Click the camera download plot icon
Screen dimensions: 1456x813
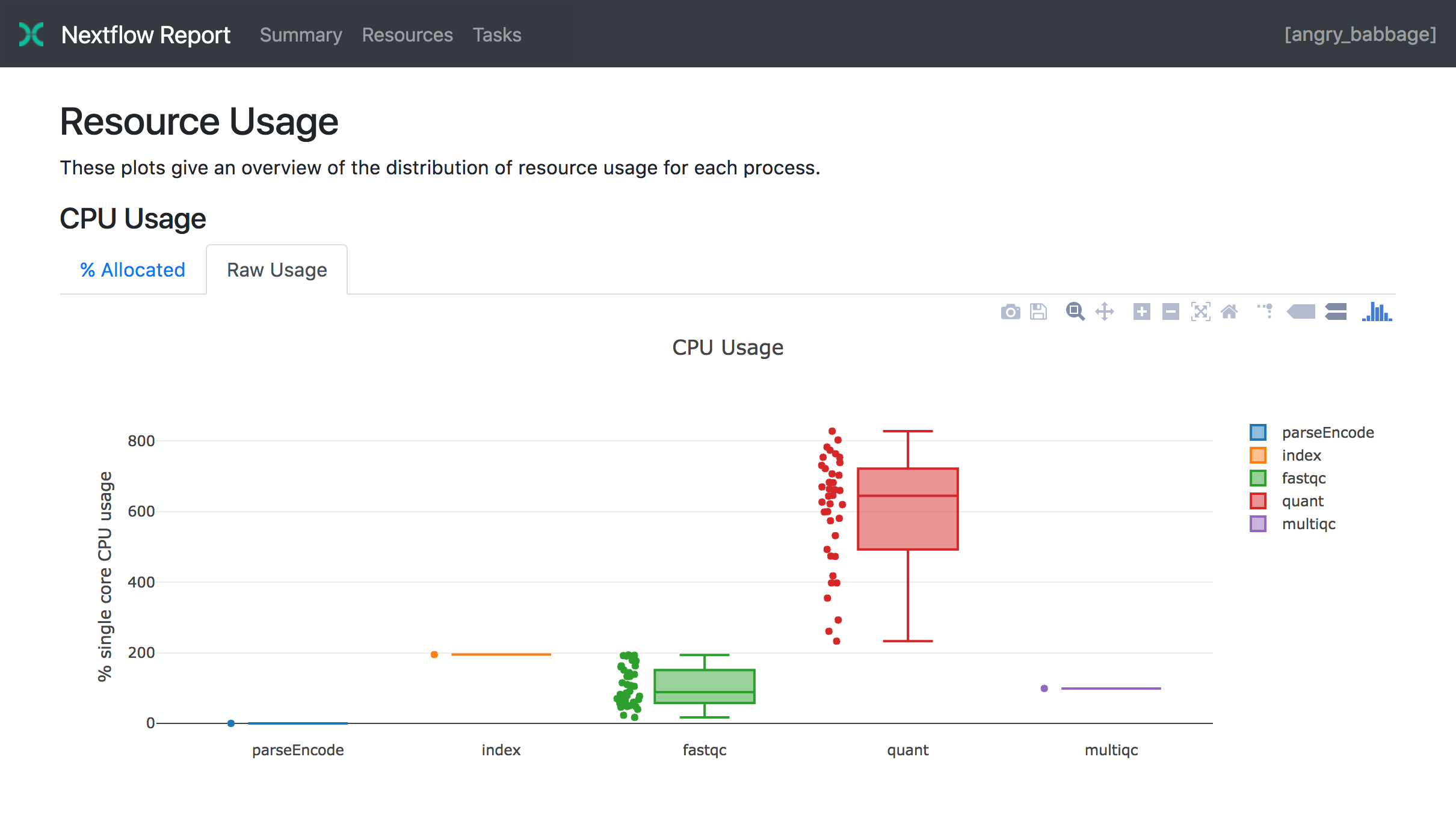(1010, 311)
